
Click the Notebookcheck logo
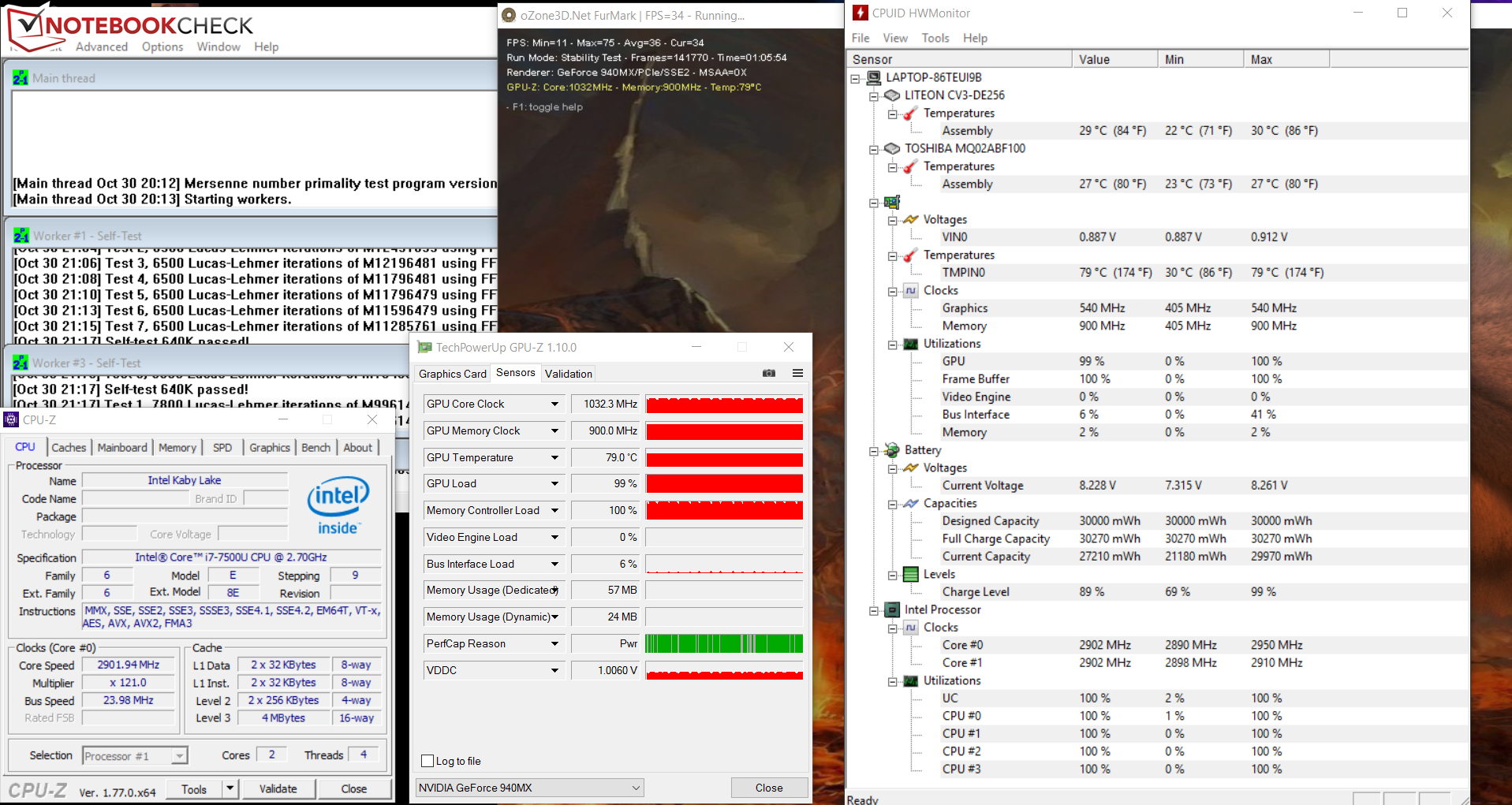pos(130,28)
